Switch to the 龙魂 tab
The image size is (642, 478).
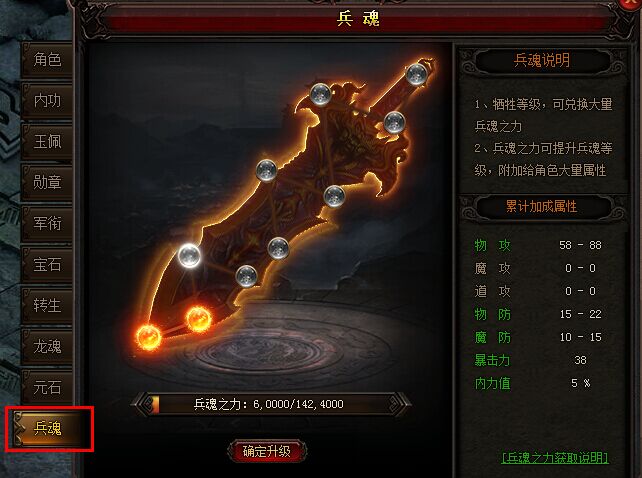pos(47,347)
